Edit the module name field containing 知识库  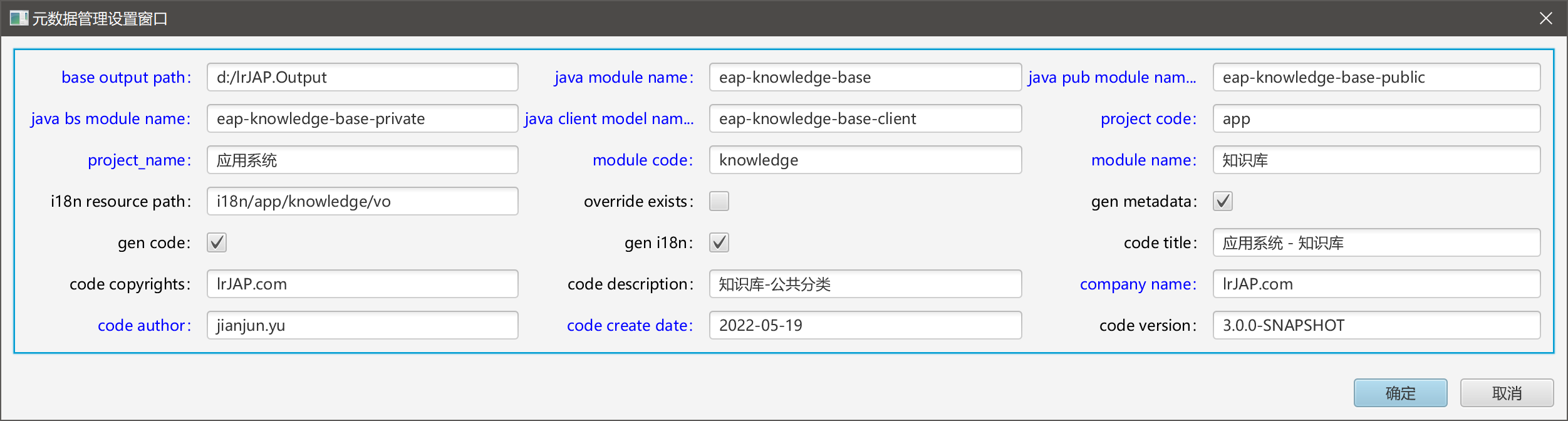pyautogui.click(x=1377, y=160)
